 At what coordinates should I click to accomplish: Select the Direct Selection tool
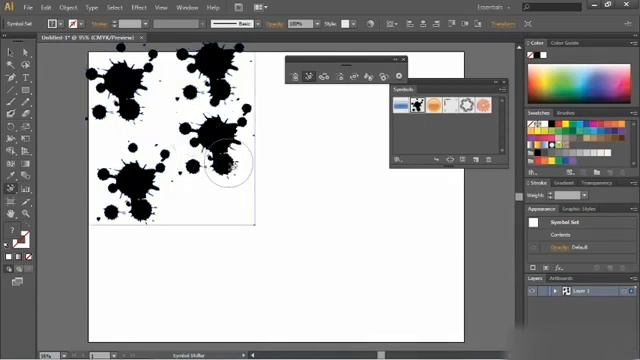tap(25, 52)
